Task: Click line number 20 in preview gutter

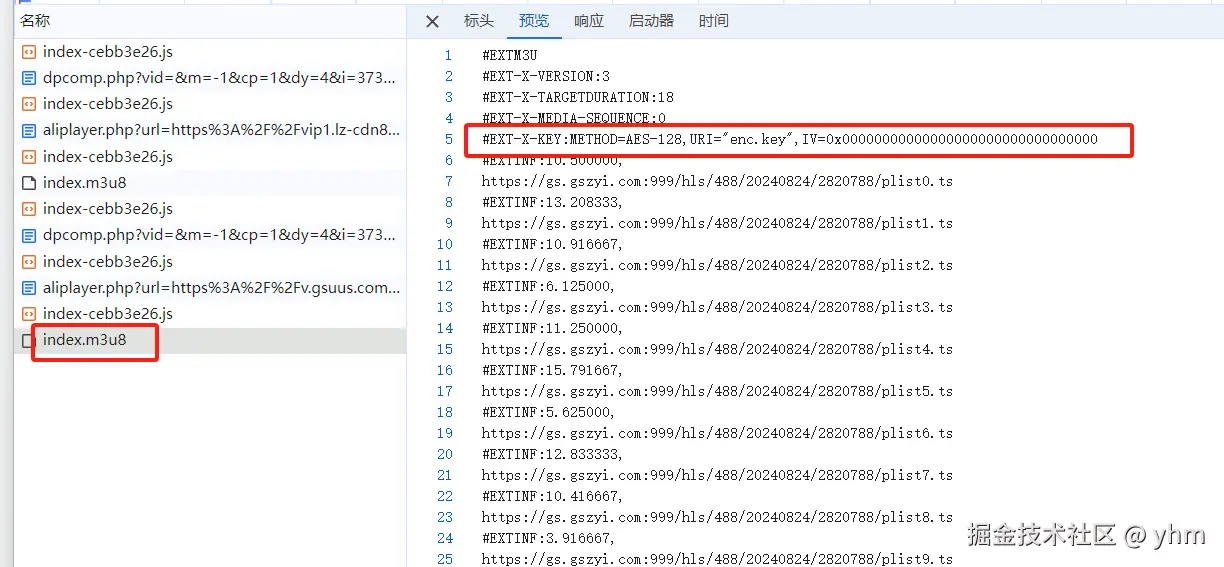Action: pyautogui.click(x=445, y=454)
